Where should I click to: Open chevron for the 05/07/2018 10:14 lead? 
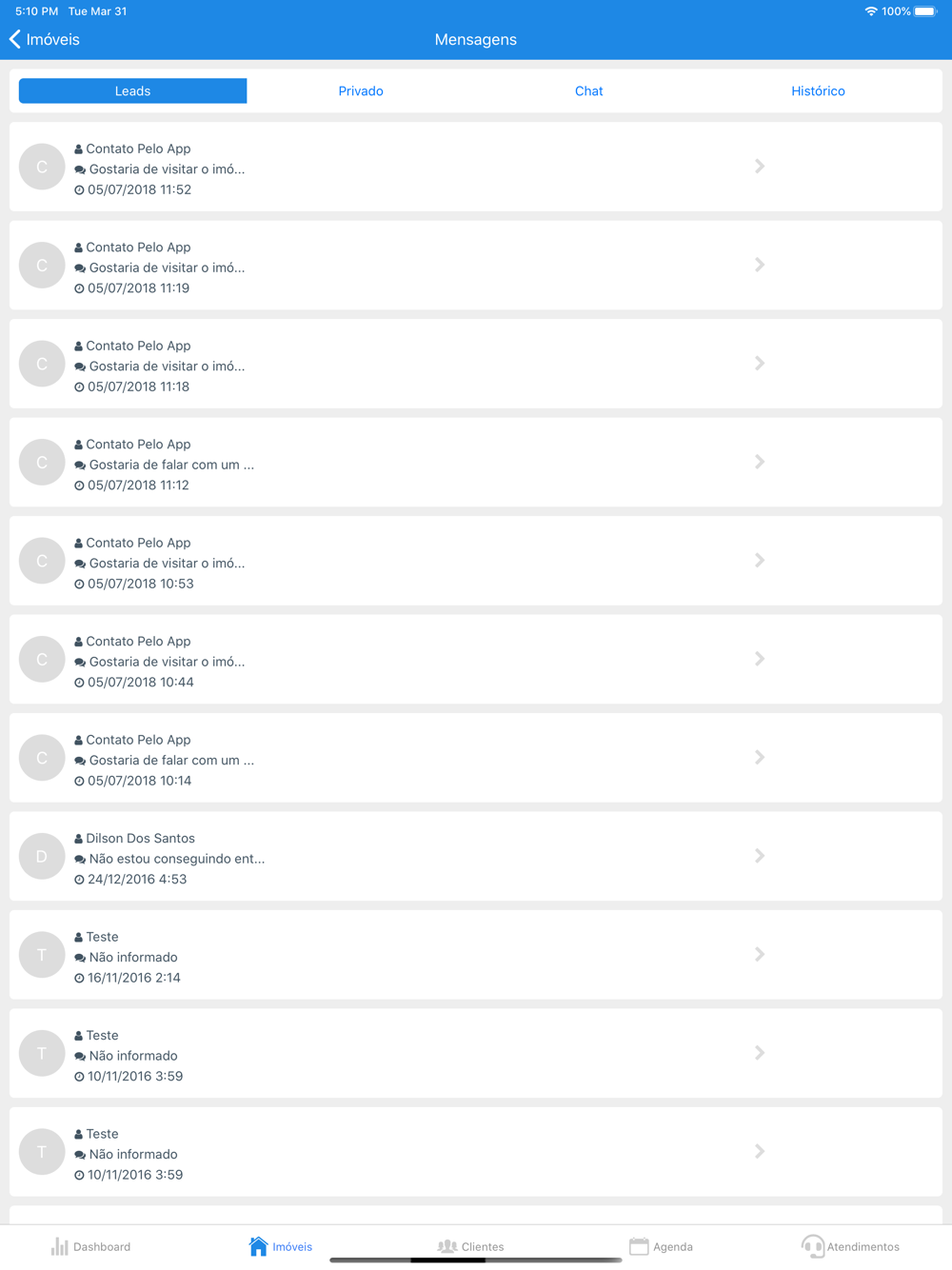[x=760, y=758]
